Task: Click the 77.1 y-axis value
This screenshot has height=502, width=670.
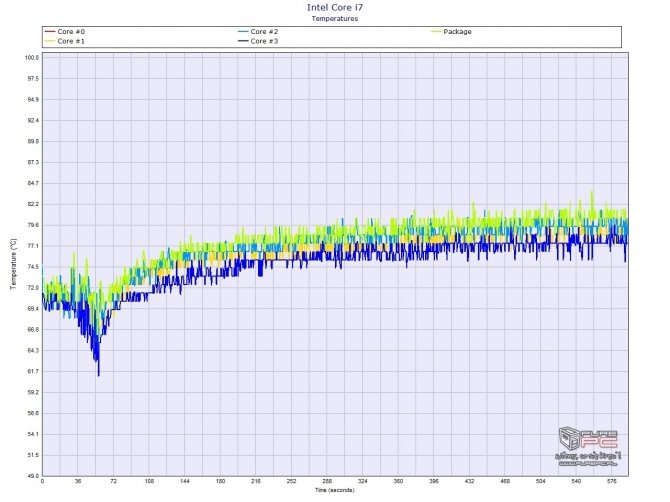Action: click(32, 246)
